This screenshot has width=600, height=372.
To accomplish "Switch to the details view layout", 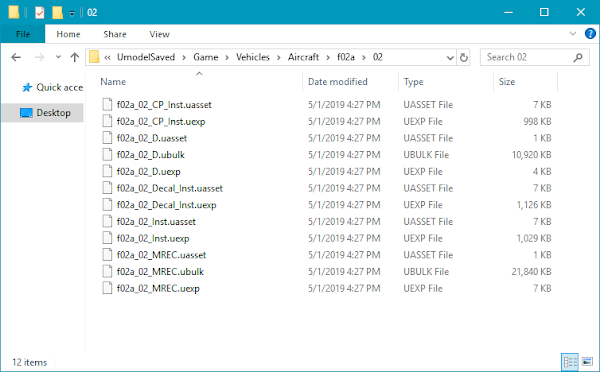I will [x=570, y=362].
